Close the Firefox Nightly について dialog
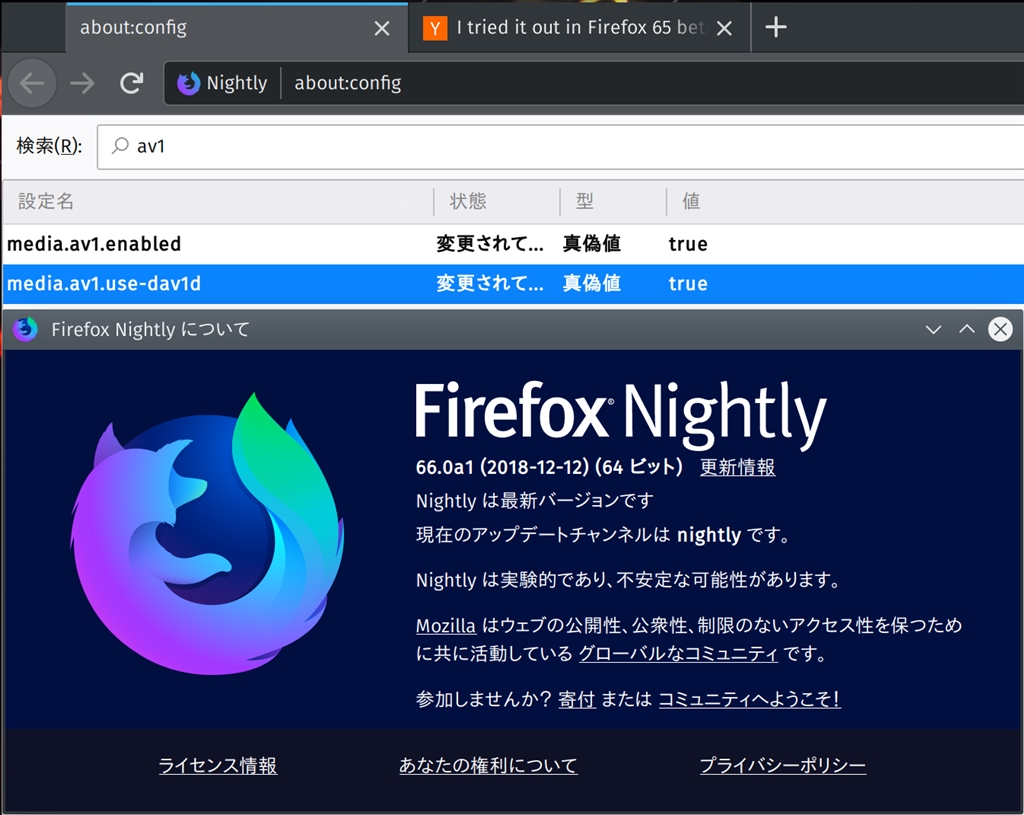Image resolution: width=1024 pixels, height=815 pixels. [x=1000, y=329]
